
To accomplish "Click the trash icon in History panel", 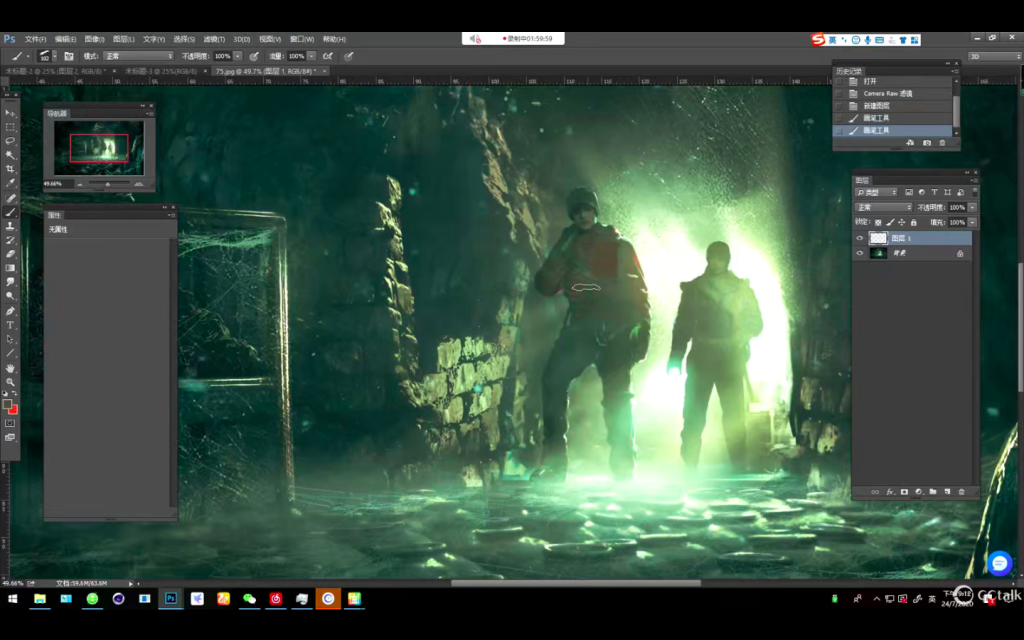I will pos(942,143).
